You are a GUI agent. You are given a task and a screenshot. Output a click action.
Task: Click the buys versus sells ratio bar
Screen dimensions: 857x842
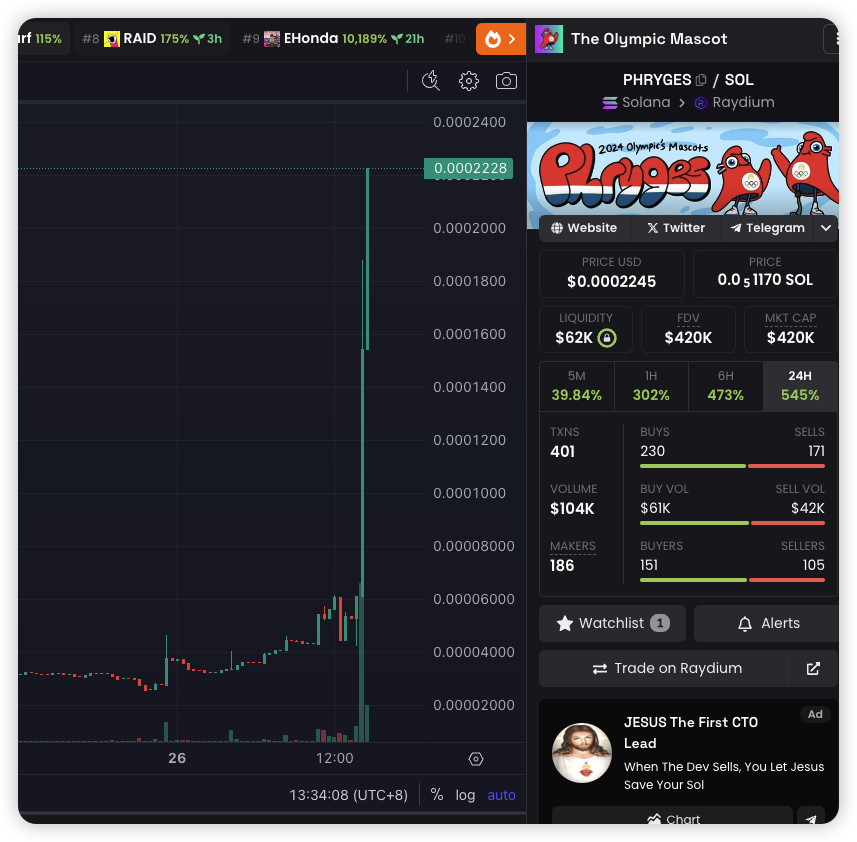coord(732,466)
